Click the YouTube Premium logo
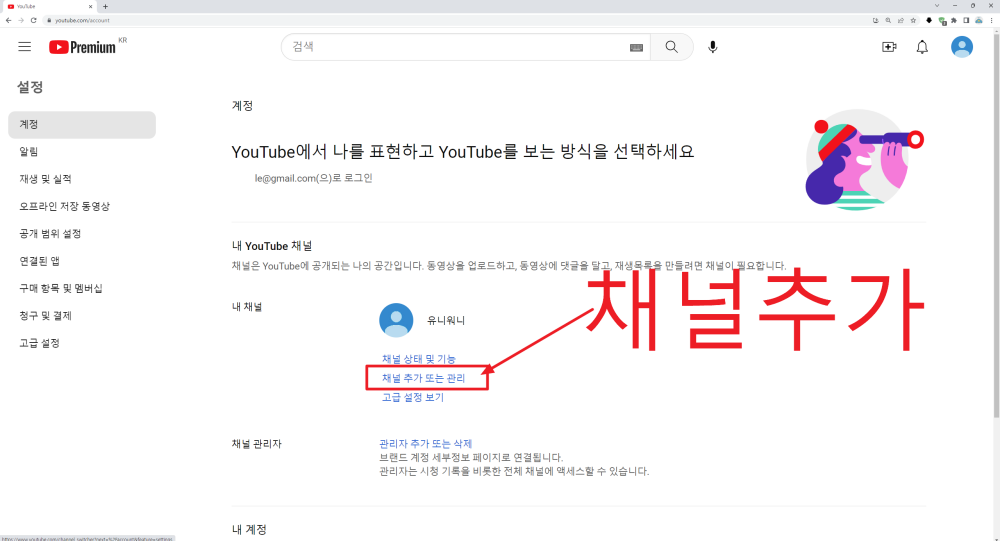This screenshot has height=541, width=1000. [x=83, y=47]
